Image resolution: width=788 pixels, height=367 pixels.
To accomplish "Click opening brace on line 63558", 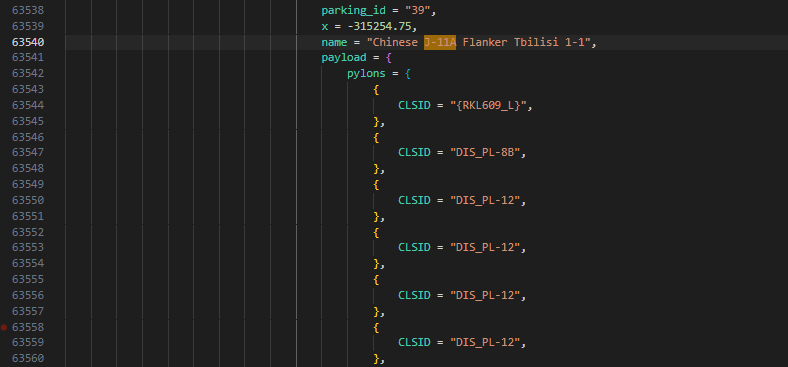I will coord(376,327).
